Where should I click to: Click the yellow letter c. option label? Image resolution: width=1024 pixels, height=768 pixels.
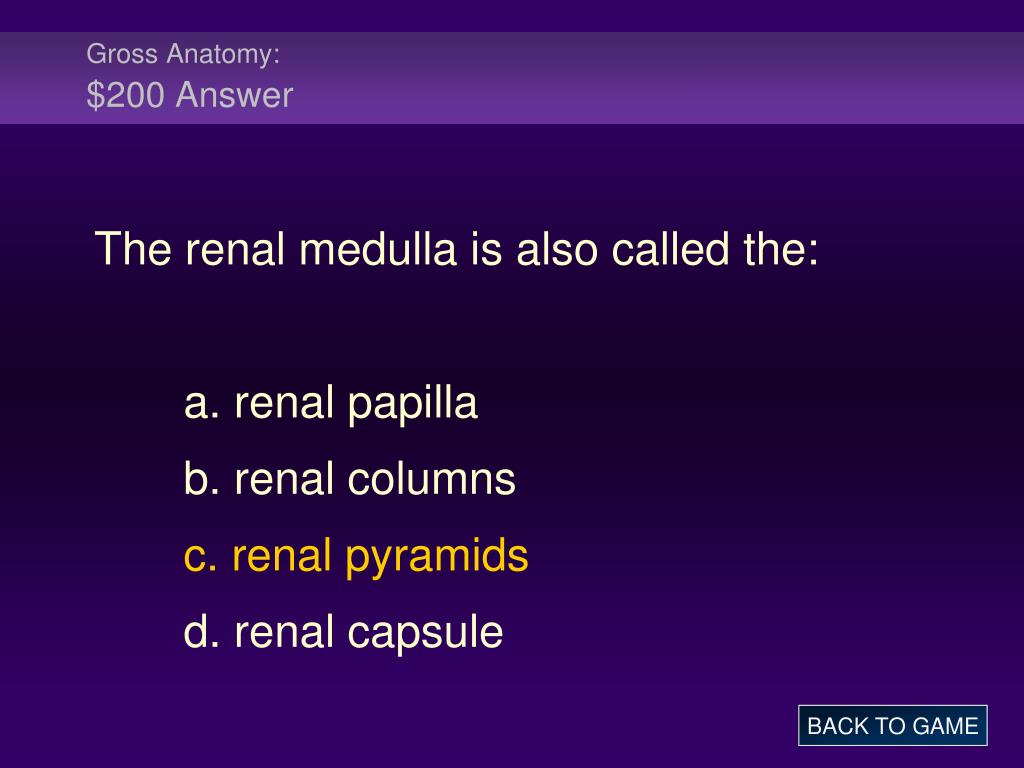pos(200,557)
